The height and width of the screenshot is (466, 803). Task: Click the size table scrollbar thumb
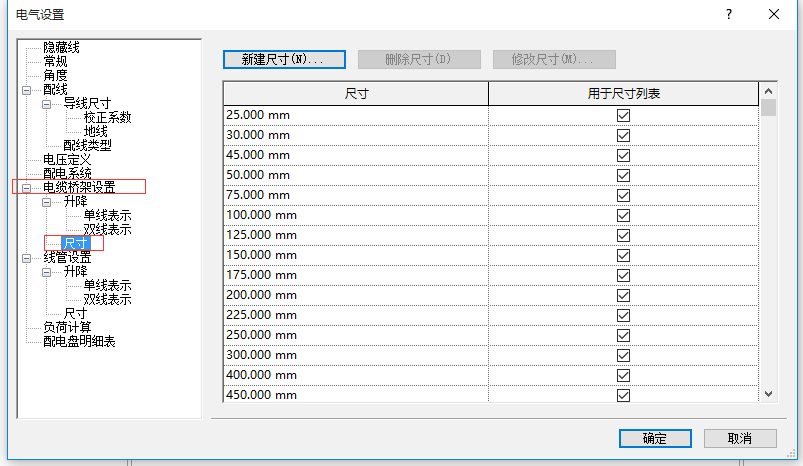pos(768,108)
